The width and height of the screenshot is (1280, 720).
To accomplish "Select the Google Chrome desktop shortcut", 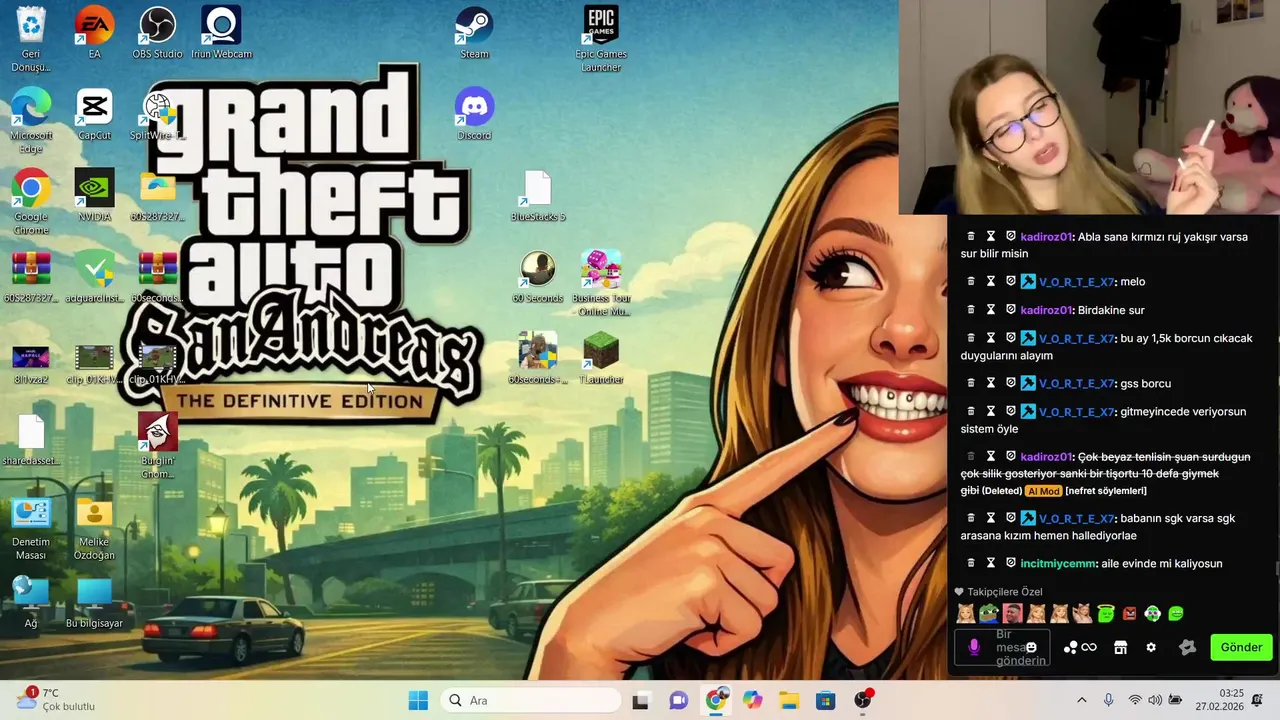I will 31,202.
